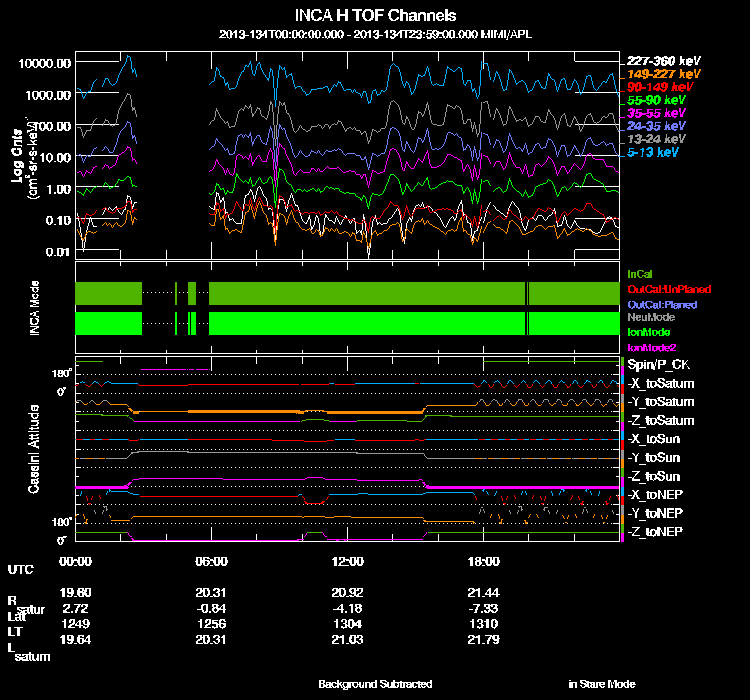
Task: Click the '18:00' UTC time label
Action: click(x=483, y=561)
